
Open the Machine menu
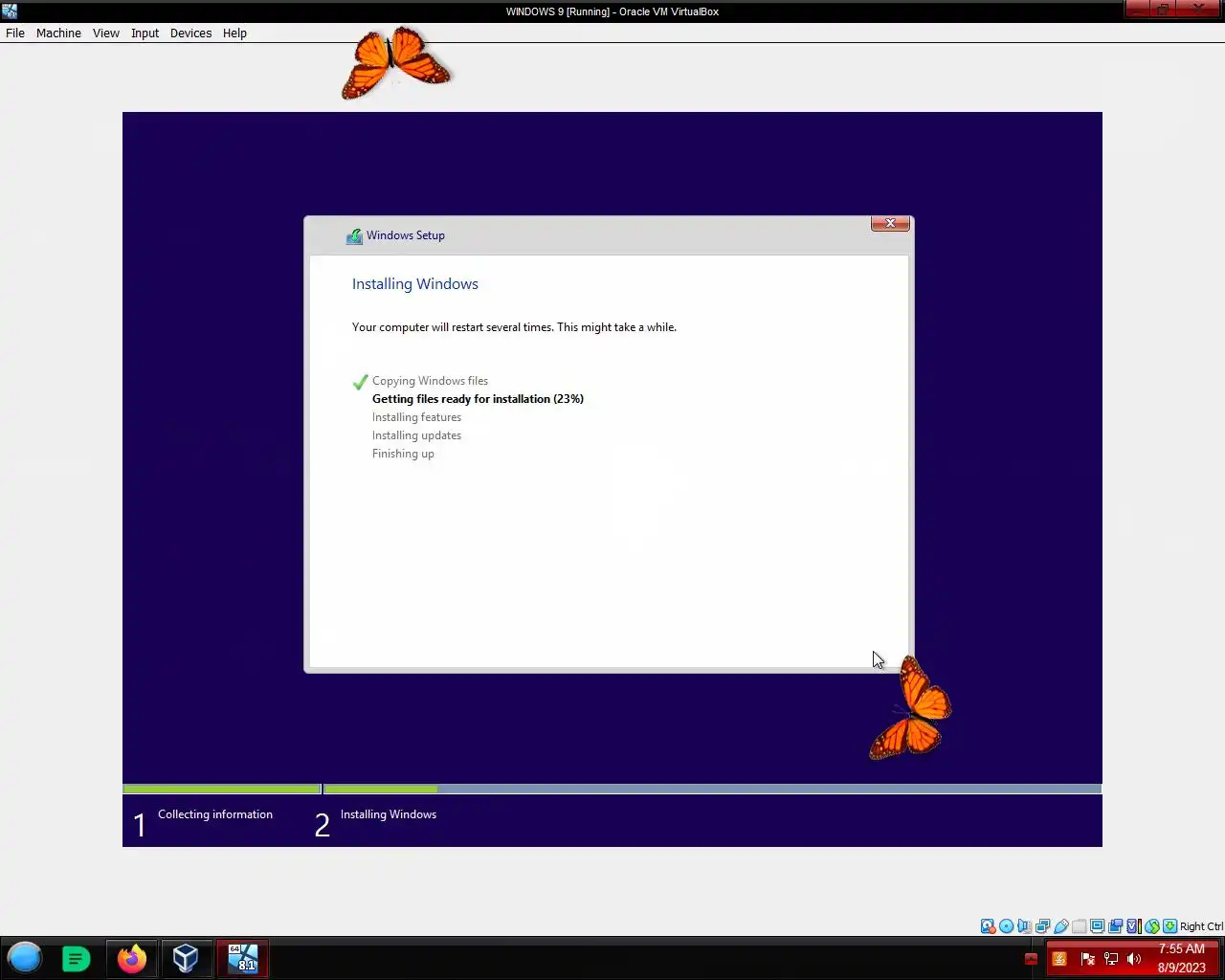tap(58, 33)
